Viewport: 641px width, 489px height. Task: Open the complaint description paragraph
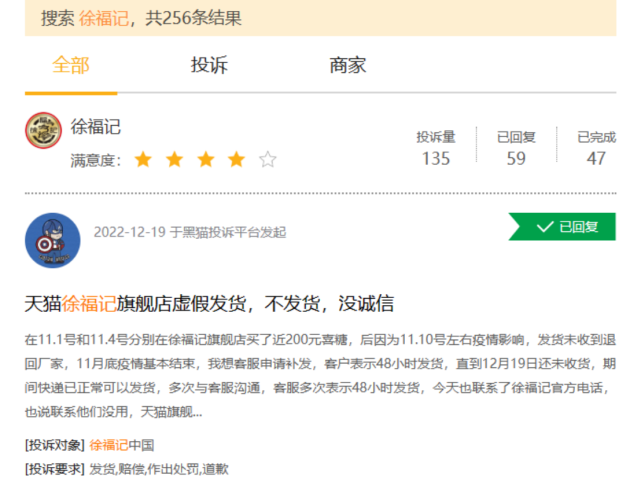pos(320,375)
